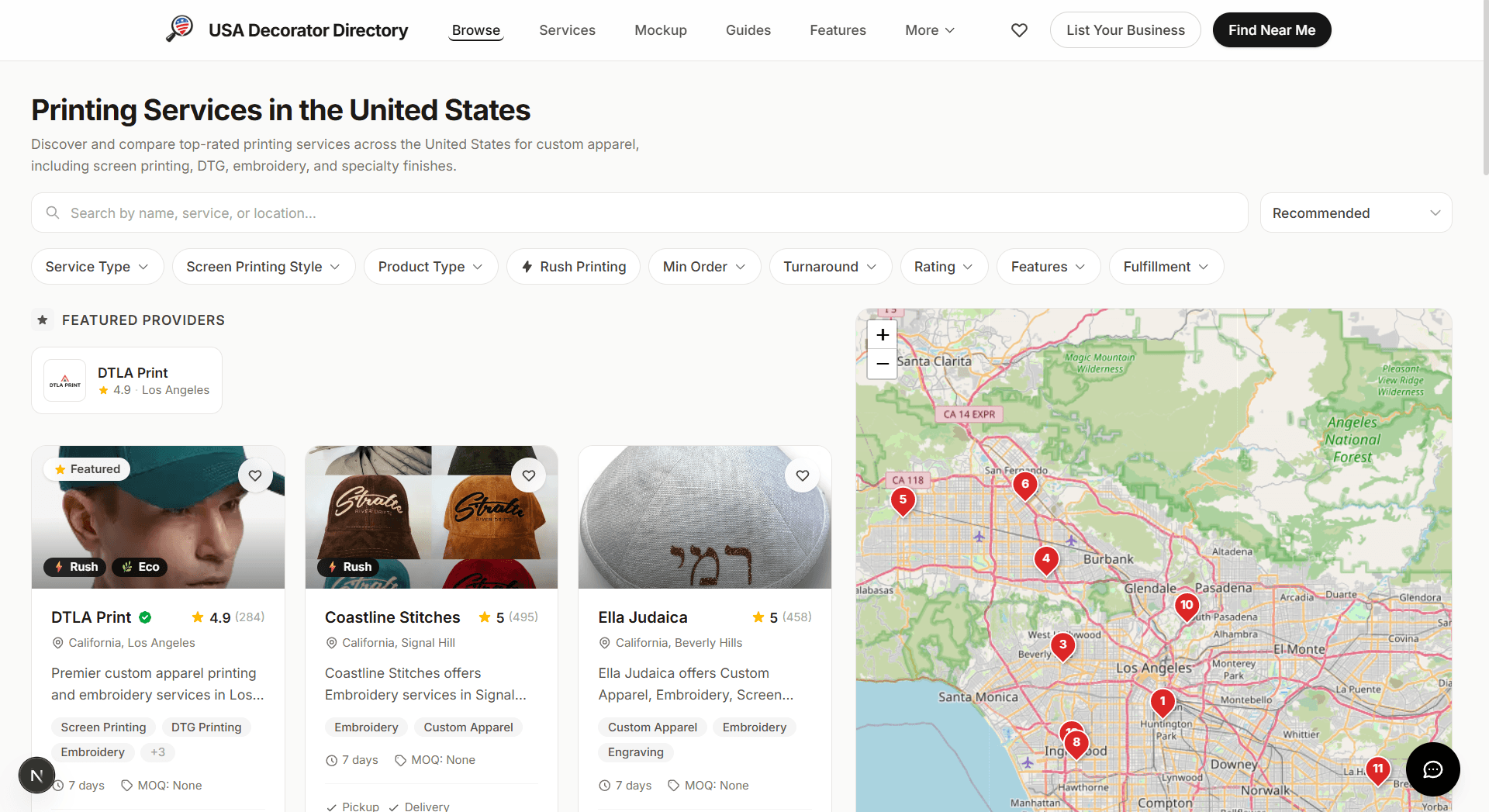The height and width of the screenshot is (812, 1489).
Task: Zoom in on the map
Action: pos(883,335)
